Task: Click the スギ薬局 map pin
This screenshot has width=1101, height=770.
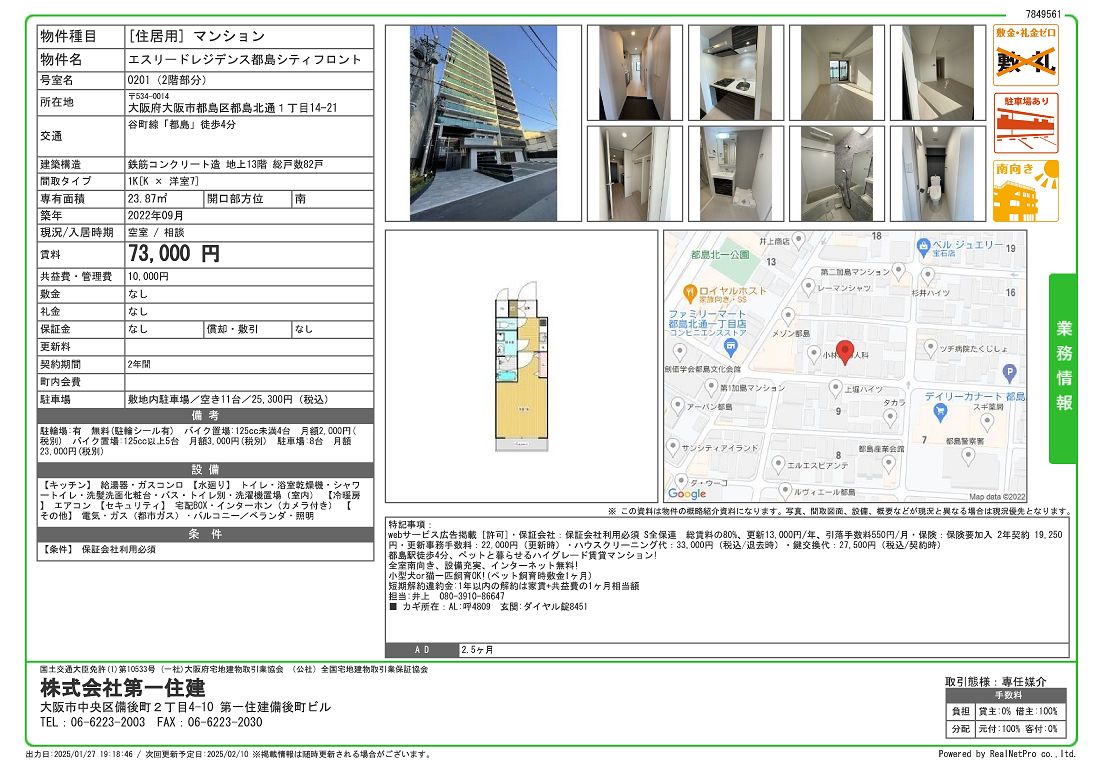Action: 987,421
